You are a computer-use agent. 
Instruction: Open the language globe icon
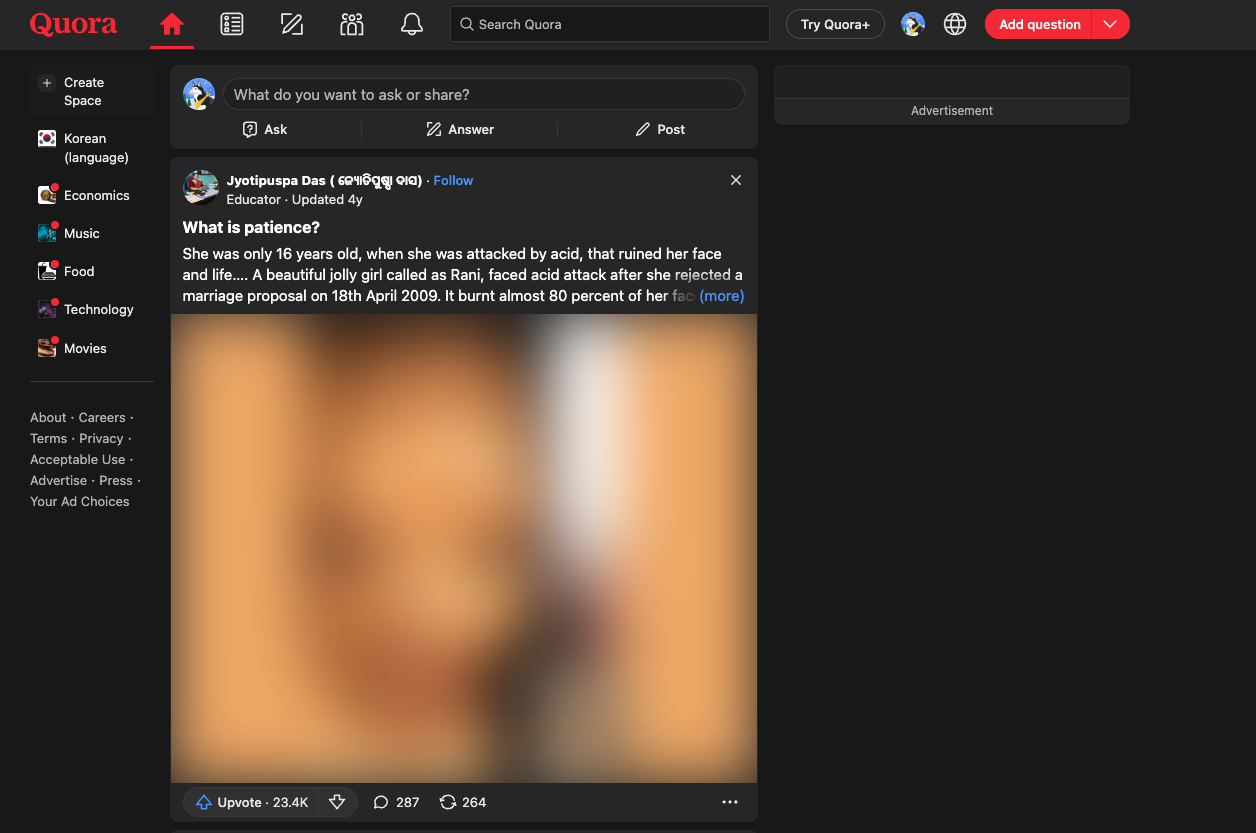(x=955, y=24)
